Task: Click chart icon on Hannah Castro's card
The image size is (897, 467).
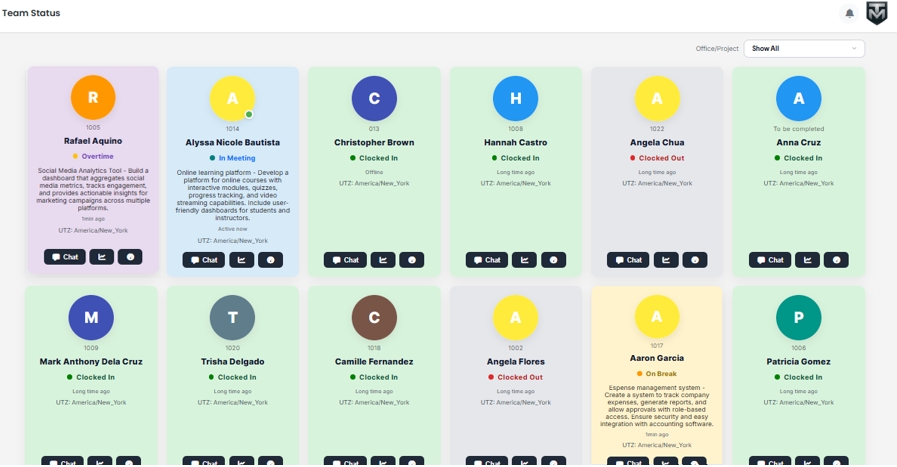Action: tap(524, 260)
